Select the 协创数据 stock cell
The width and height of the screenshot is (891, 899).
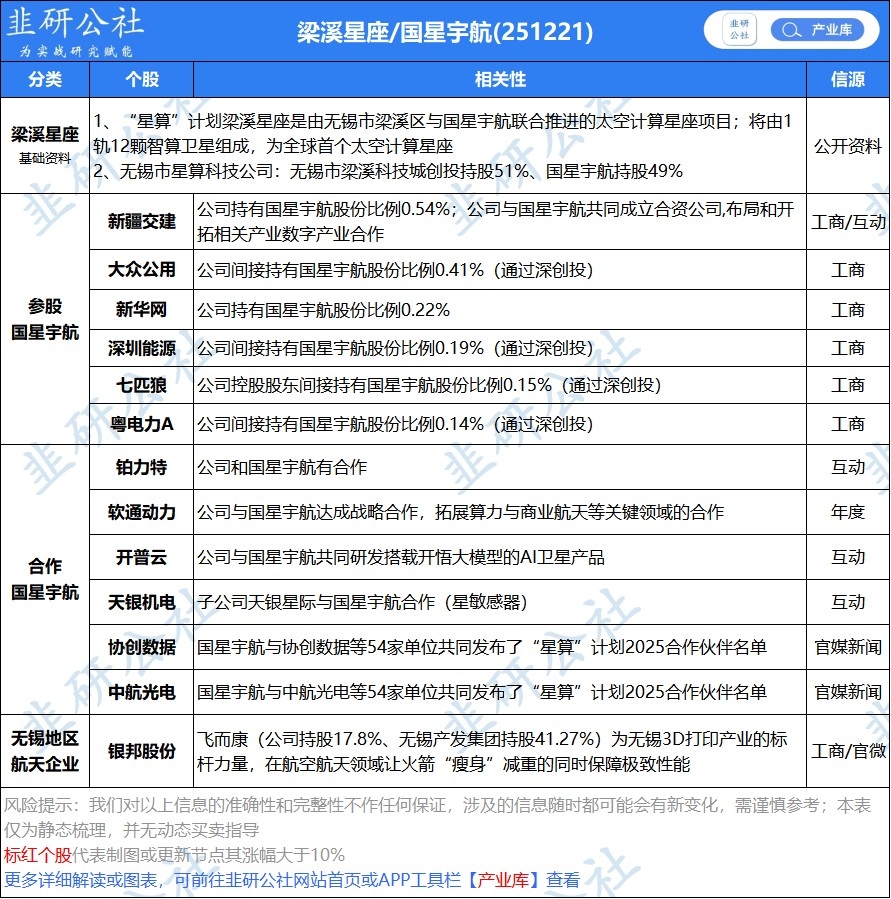coord(142,647)
